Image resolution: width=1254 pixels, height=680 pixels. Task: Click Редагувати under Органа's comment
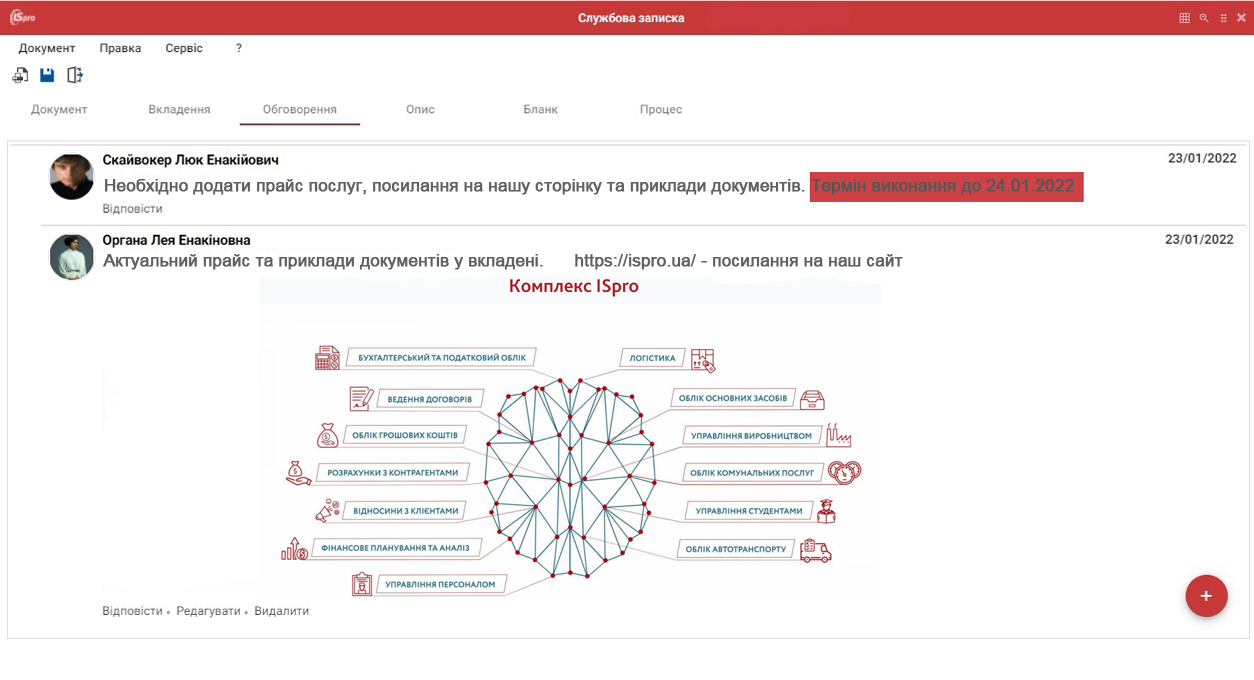(208, 611)
